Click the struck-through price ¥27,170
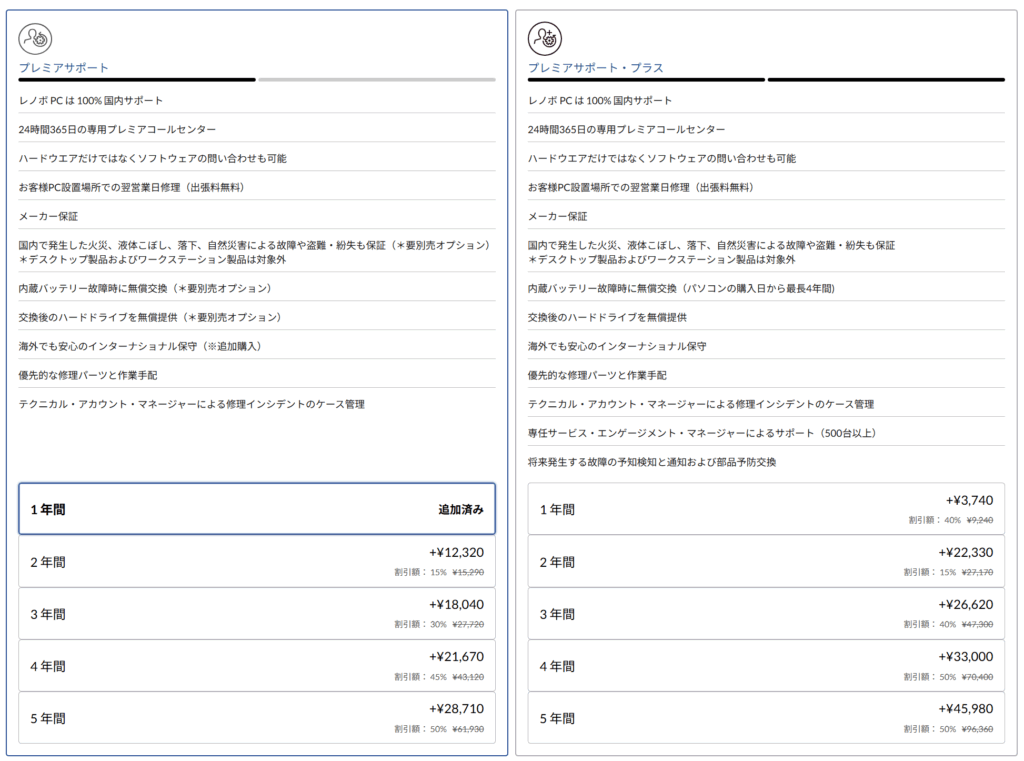This screenshot has width=1024, height=761. [978, 572]
